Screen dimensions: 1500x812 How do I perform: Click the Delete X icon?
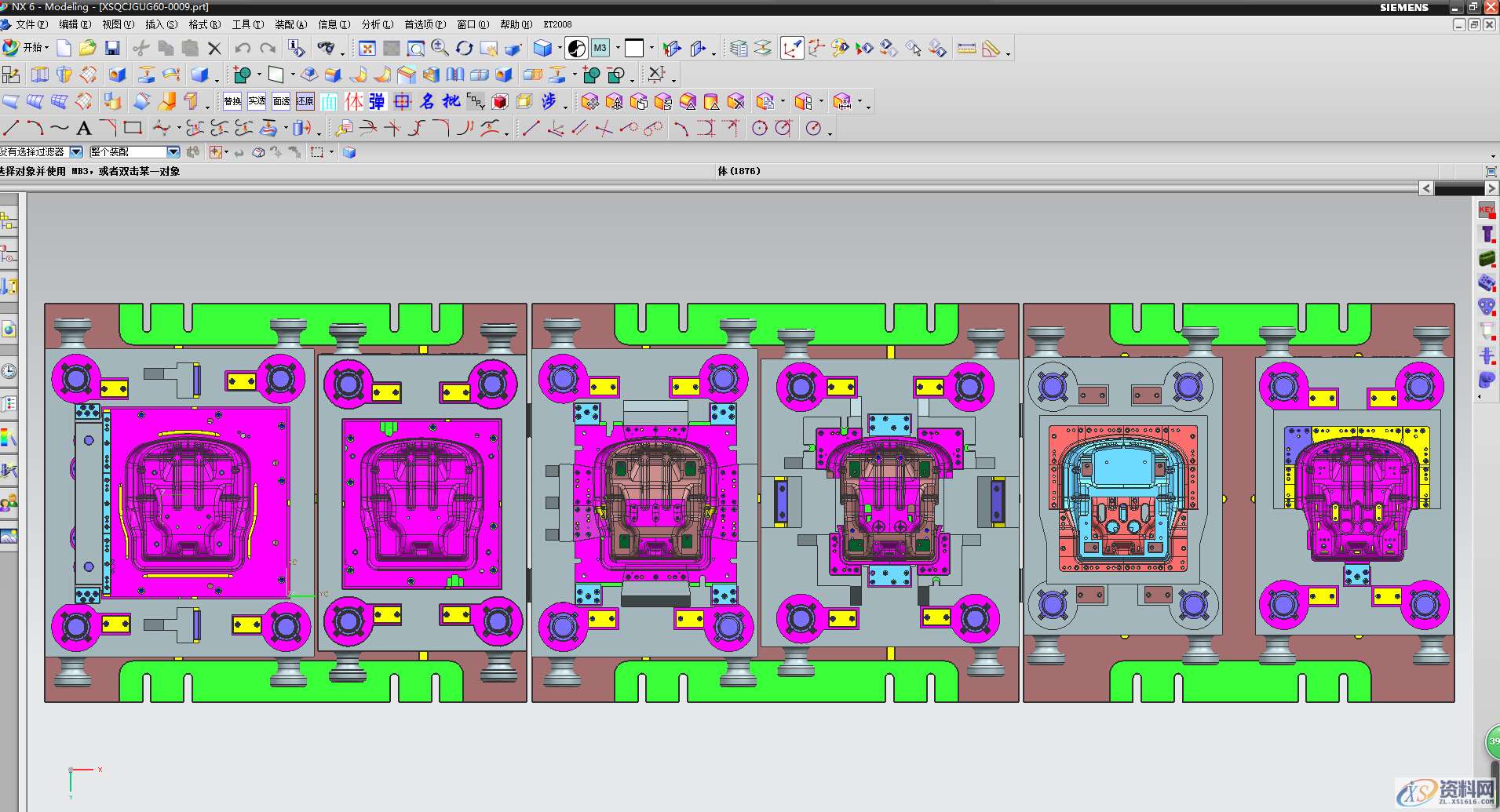click(214, 49)
